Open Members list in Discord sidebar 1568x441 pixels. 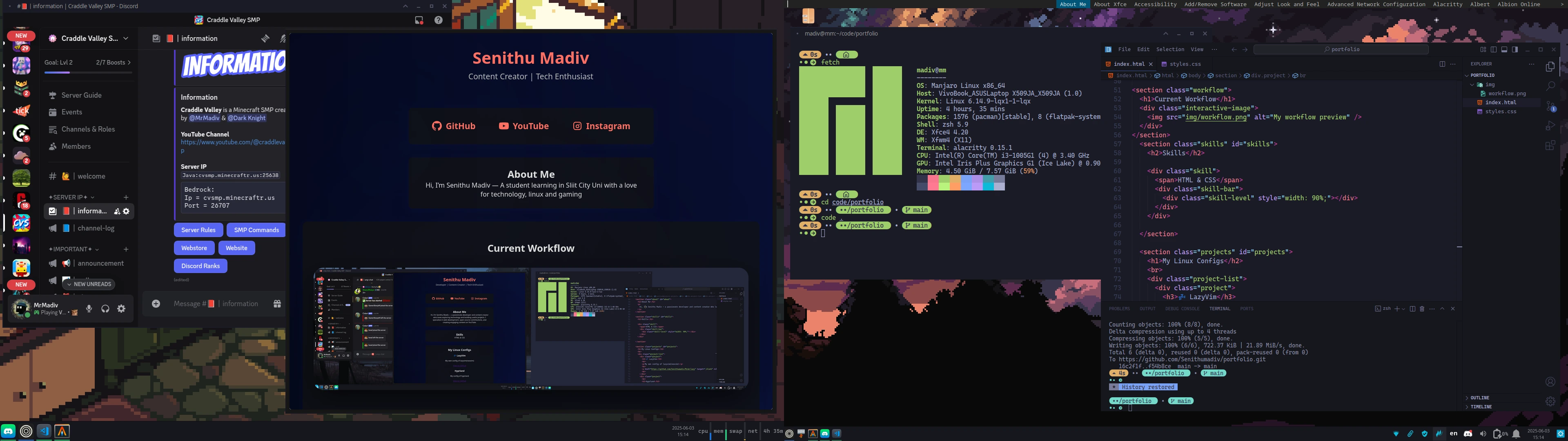89,146
